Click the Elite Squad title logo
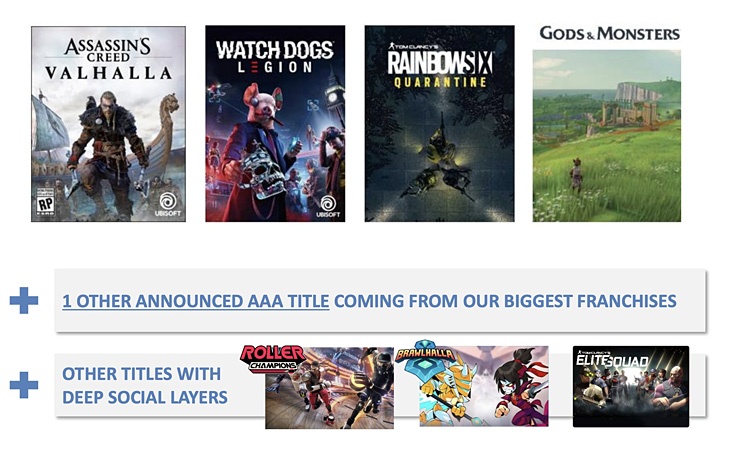 pos(612,360)
